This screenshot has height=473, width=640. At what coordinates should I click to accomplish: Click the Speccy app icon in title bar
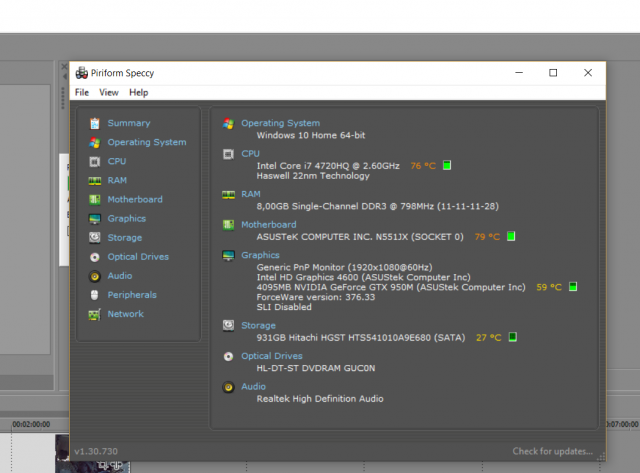(x=82, y=73)
